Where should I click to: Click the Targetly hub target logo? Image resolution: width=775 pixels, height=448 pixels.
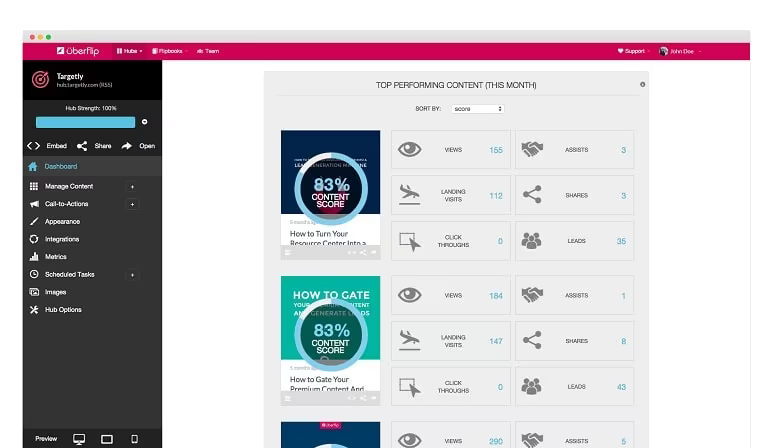[x=41, y=80]
